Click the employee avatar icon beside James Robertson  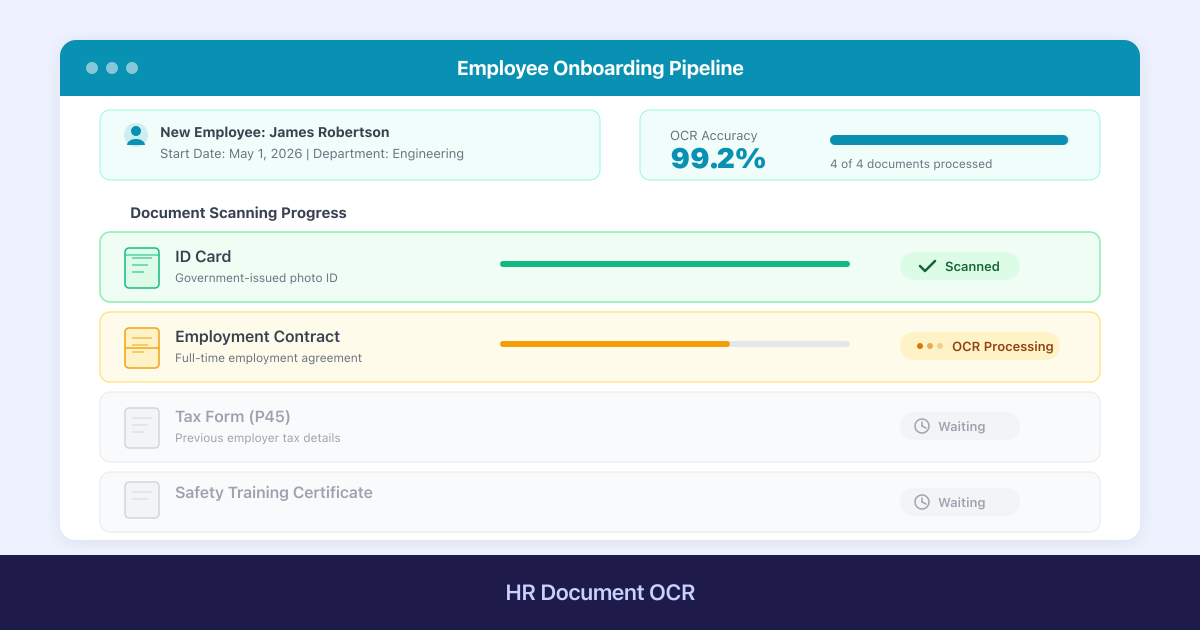[x=135, y=133]
